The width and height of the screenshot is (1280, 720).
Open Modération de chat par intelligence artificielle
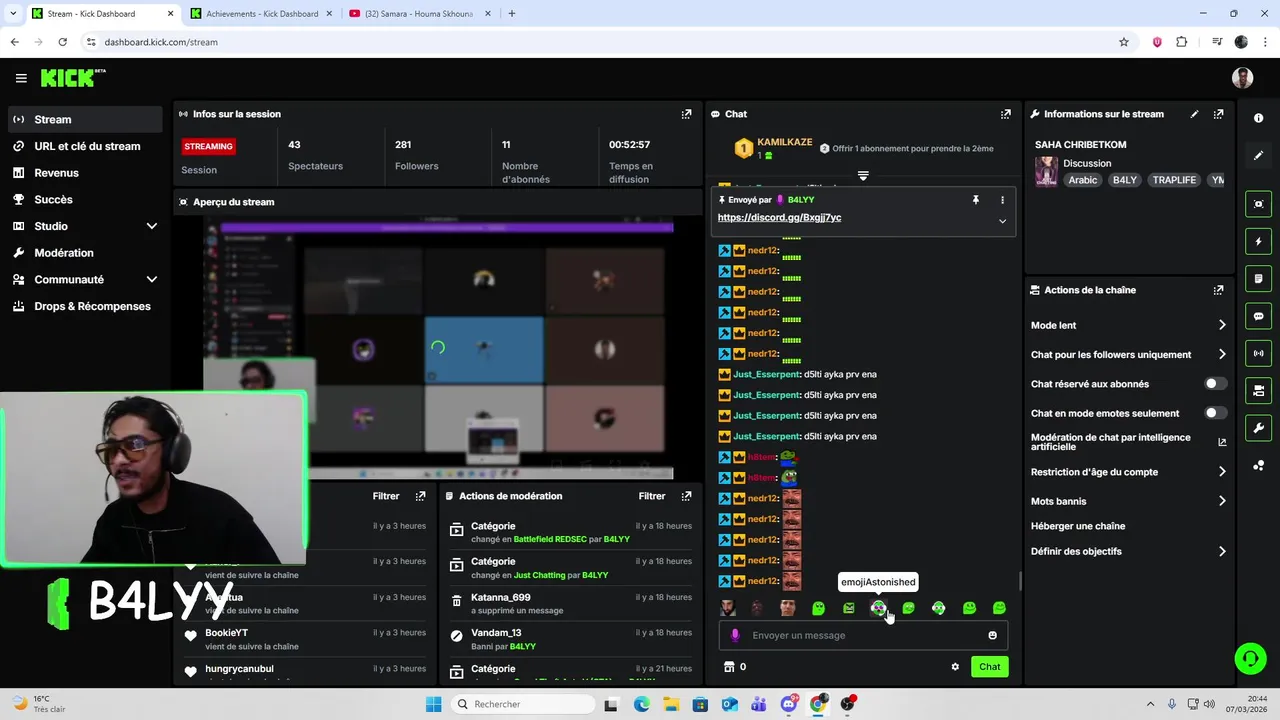click(x=1128, y=442)
